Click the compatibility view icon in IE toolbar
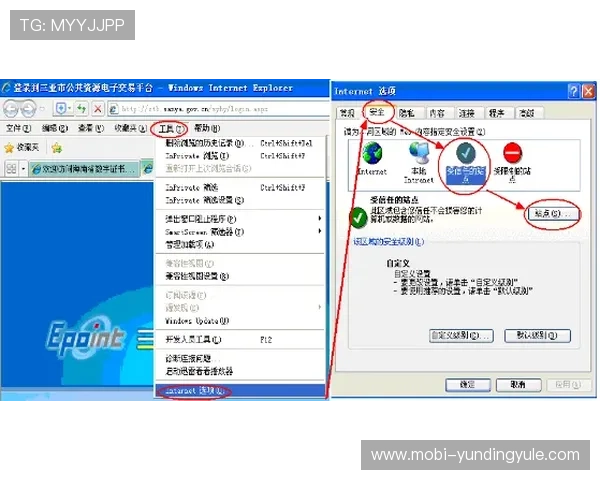 [61, 109]
